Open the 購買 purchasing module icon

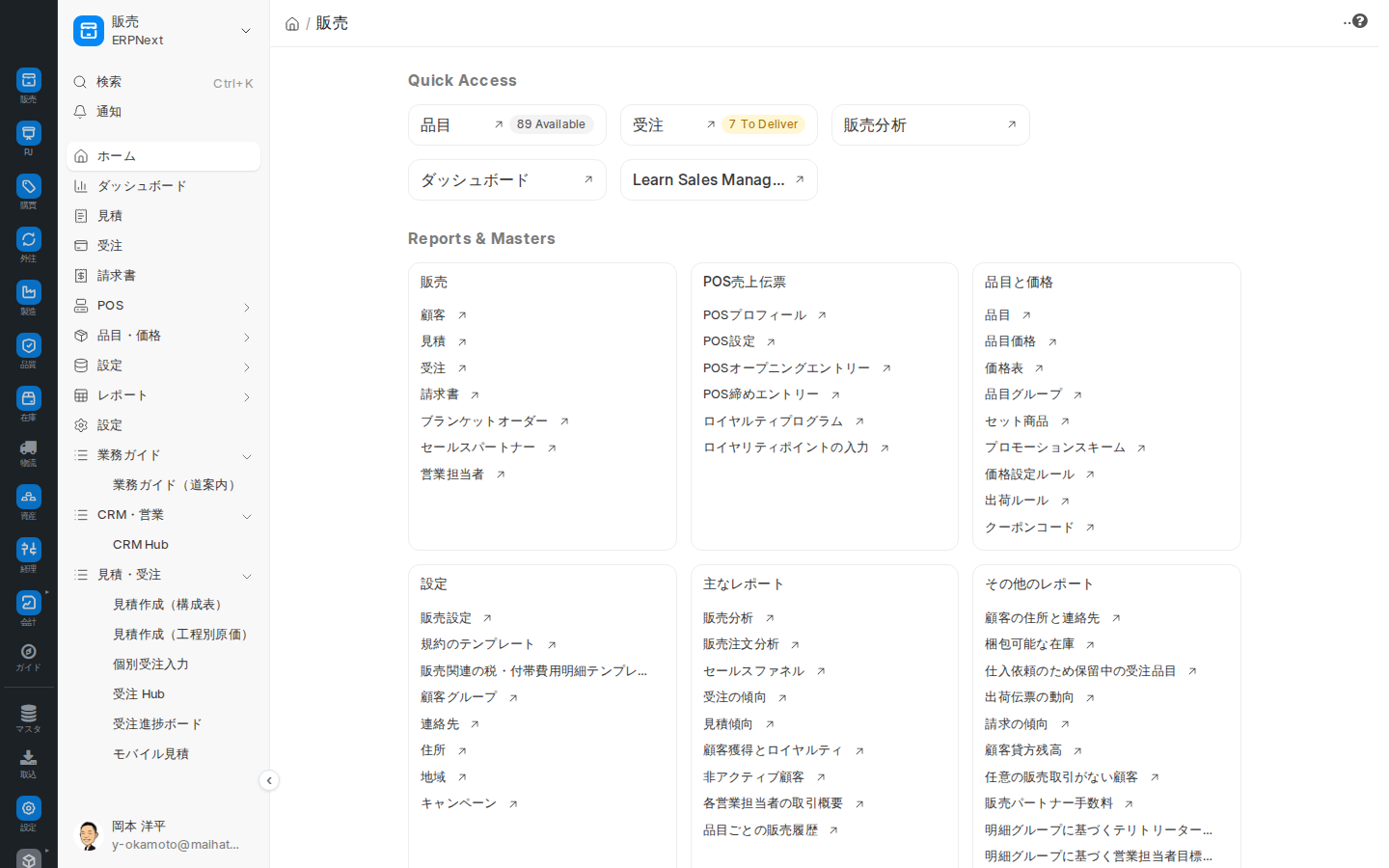point(28,186)
